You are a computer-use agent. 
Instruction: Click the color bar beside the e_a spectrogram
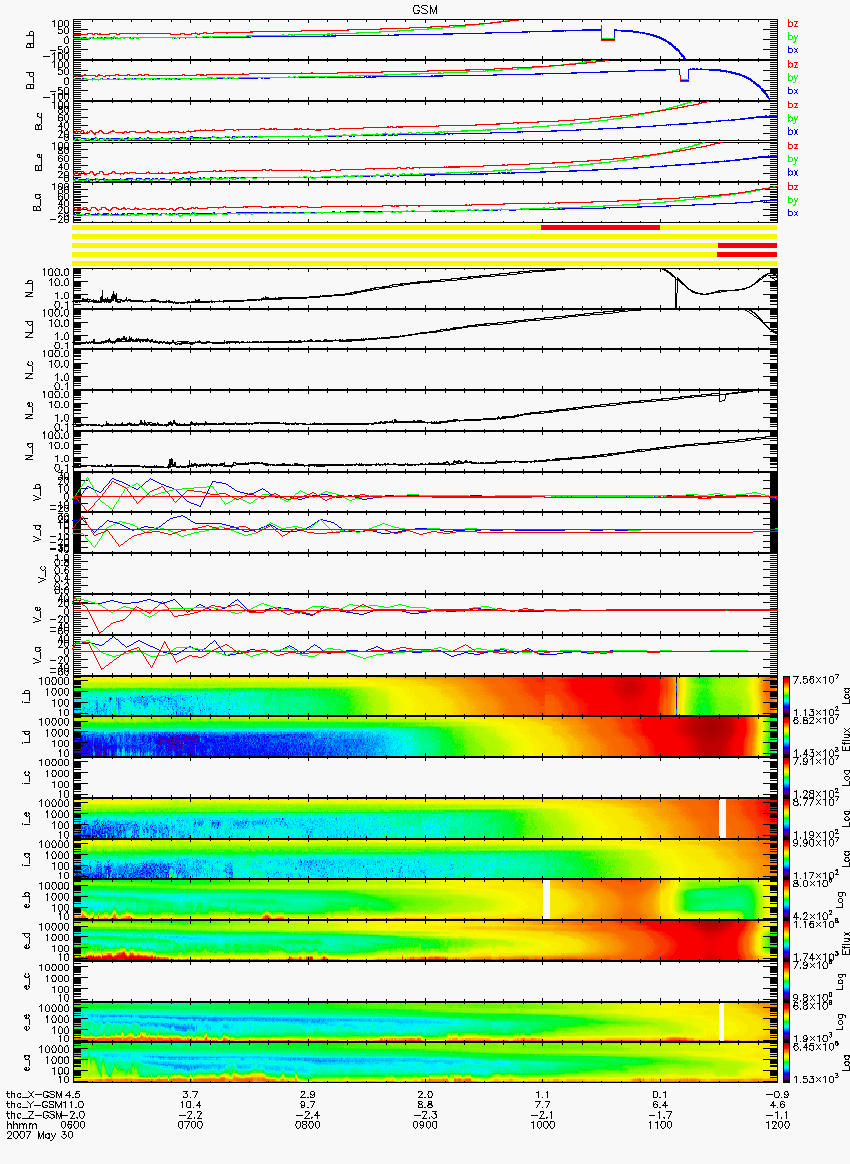787,1064
